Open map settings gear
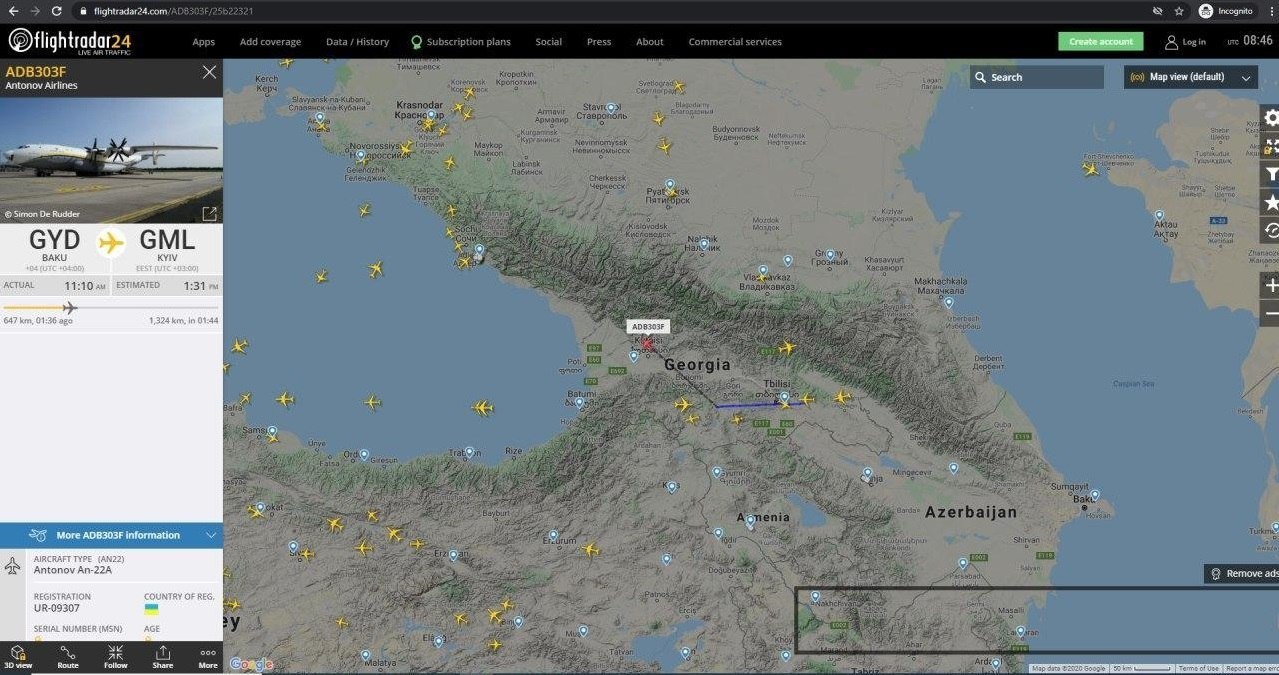The height and width of the screenshot is (675, 1279). click(x=1271, y=118)
